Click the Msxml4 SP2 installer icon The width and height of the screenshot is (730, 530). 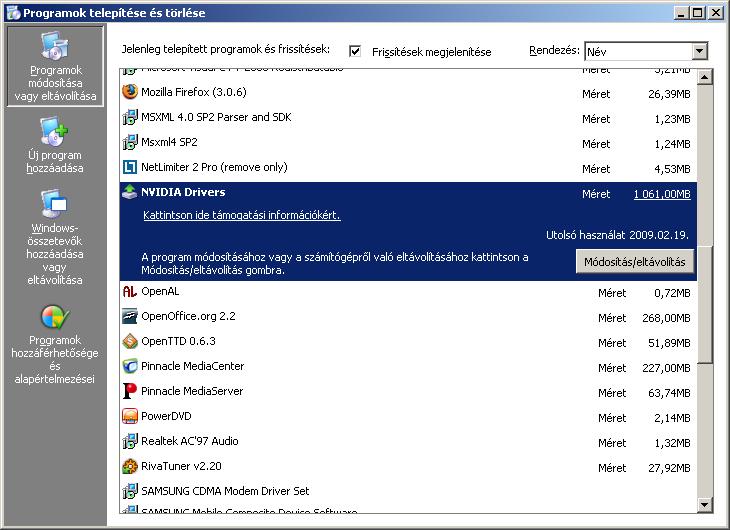tap(130, 142)
